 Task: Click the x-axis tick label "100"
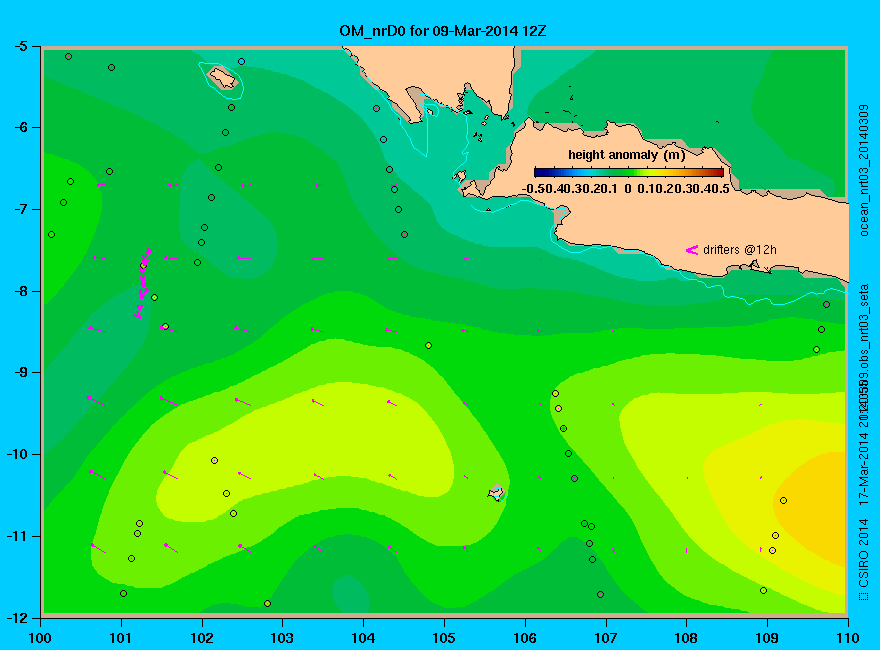pos(40,638)
